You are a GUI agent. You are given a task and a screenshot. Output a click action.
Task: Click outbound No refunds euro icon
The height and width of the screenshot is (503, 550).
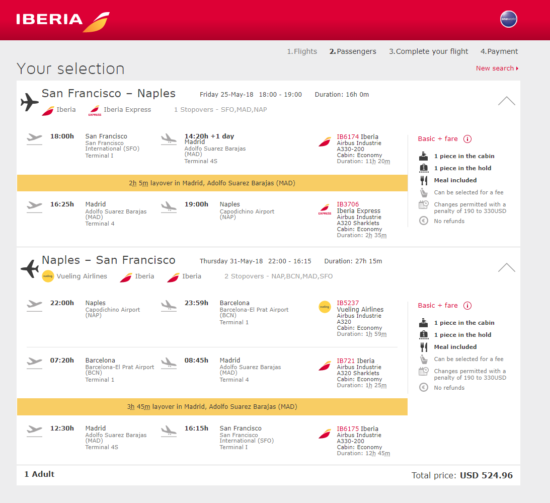point(423,221)
